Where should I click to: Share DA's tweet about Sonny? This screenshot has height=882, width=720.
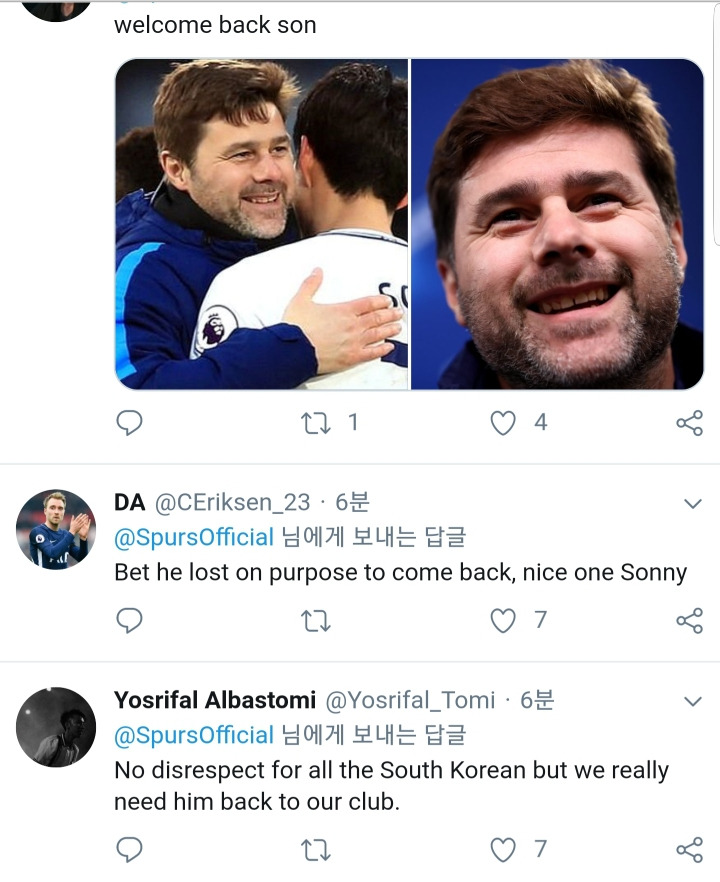point(689,621)
